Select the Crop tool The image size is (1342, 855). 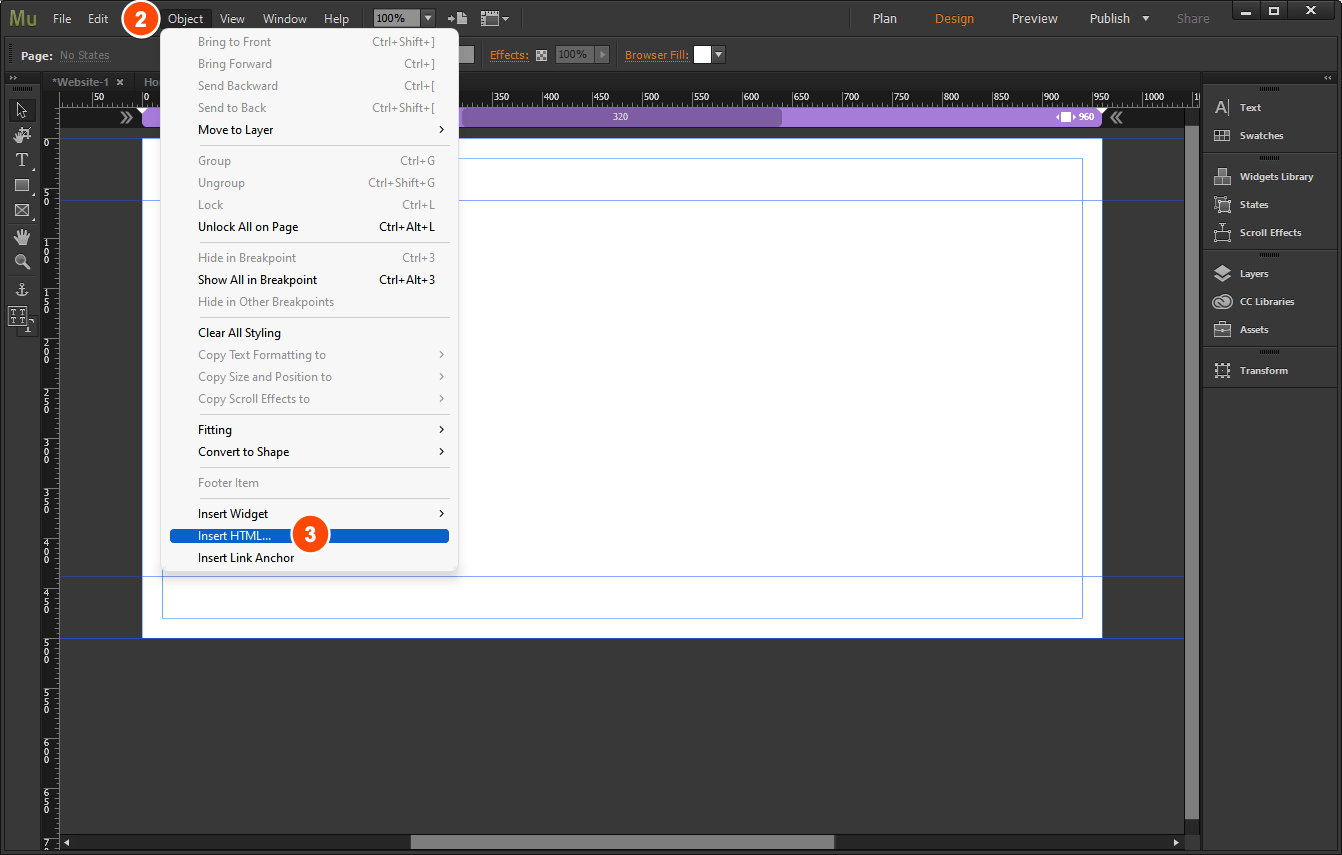pos(22,134)
